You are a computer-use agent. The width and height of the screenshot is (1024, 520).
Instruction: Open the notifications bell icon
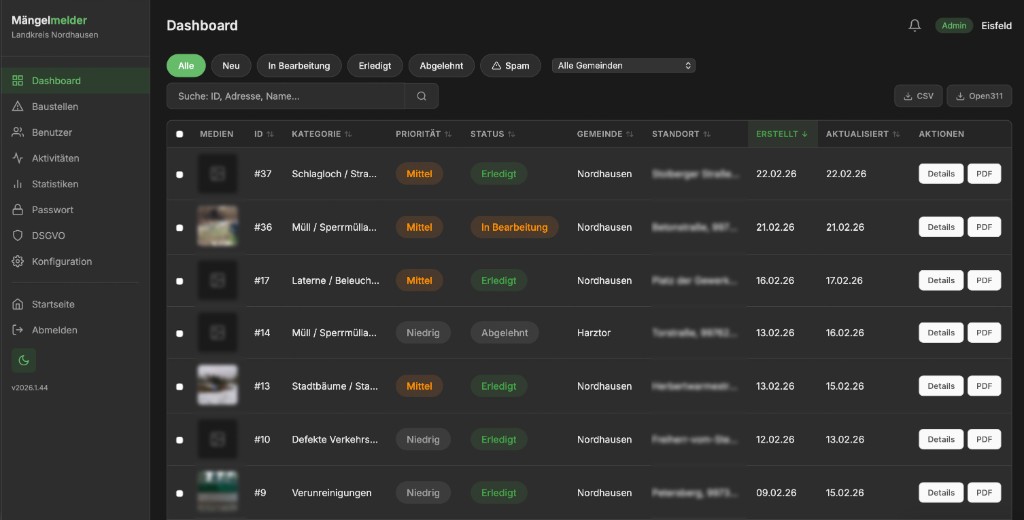[x=914, y=26]
